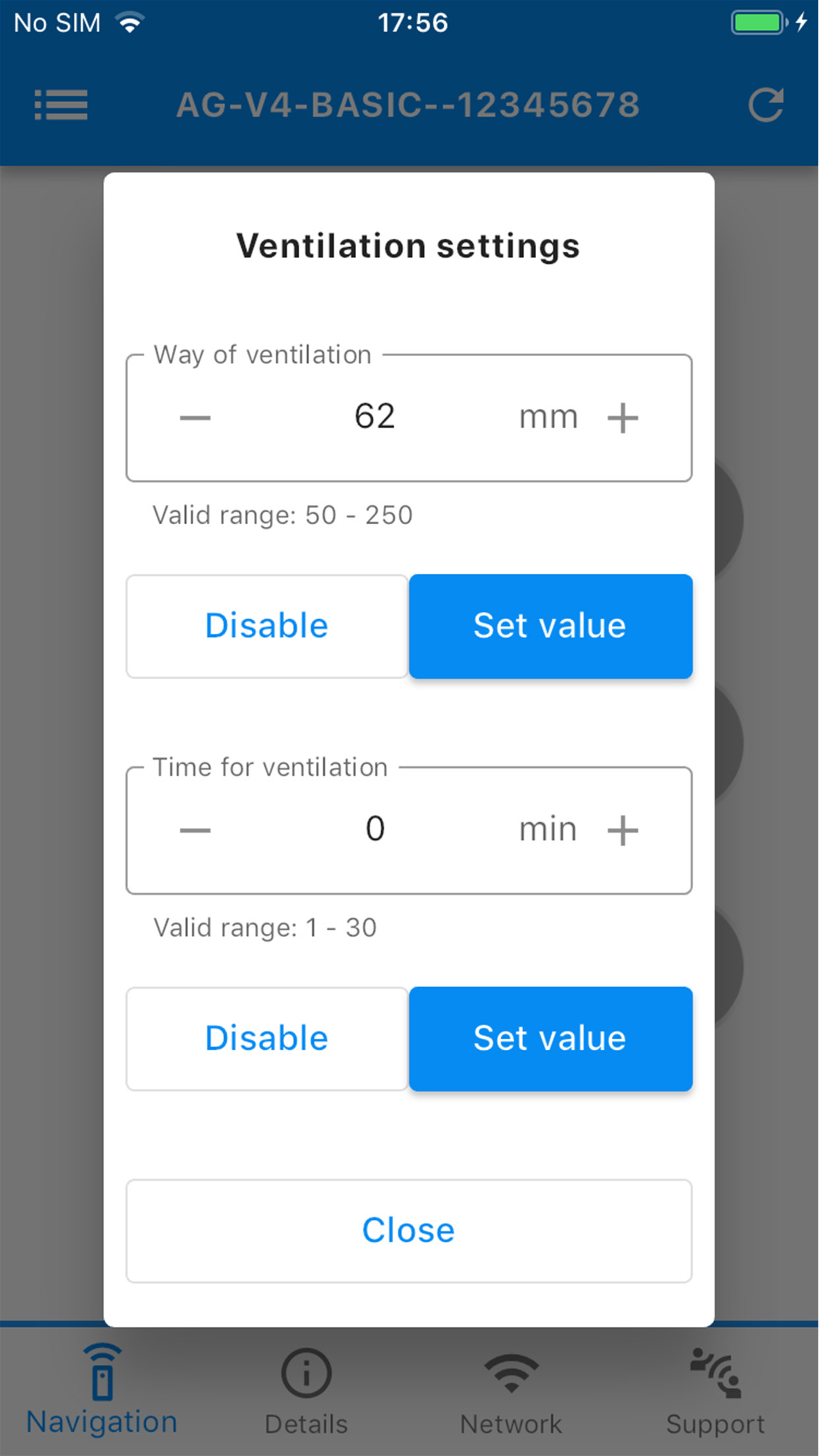Set value for Time for ventilation
Viewport: 819px width, 1456px height.
551,1039
